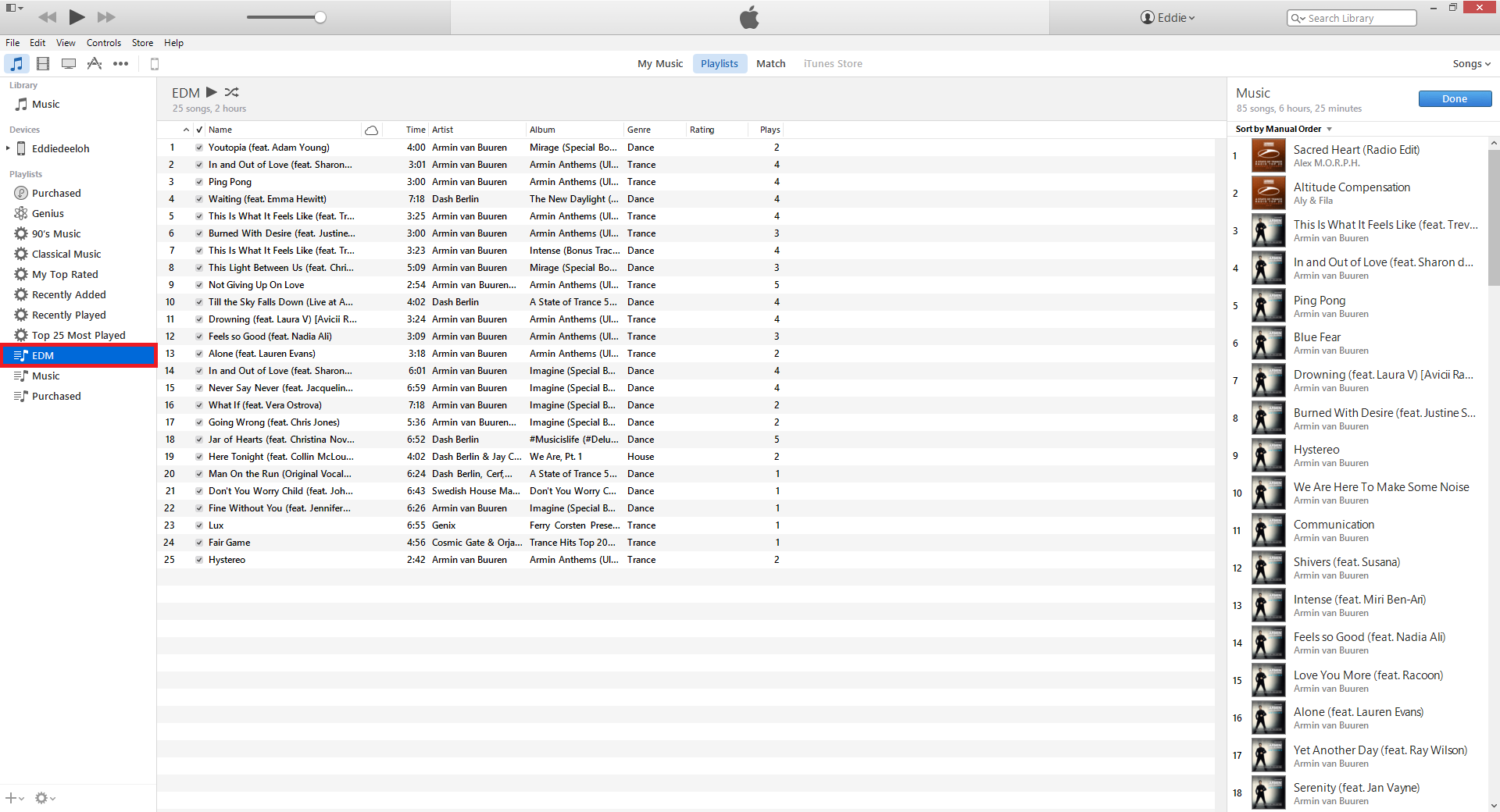The width and height of the screenshot is (1500, 812).
Task: Uncheck the Youtopia song checkbox
Action: coord(199,148)
